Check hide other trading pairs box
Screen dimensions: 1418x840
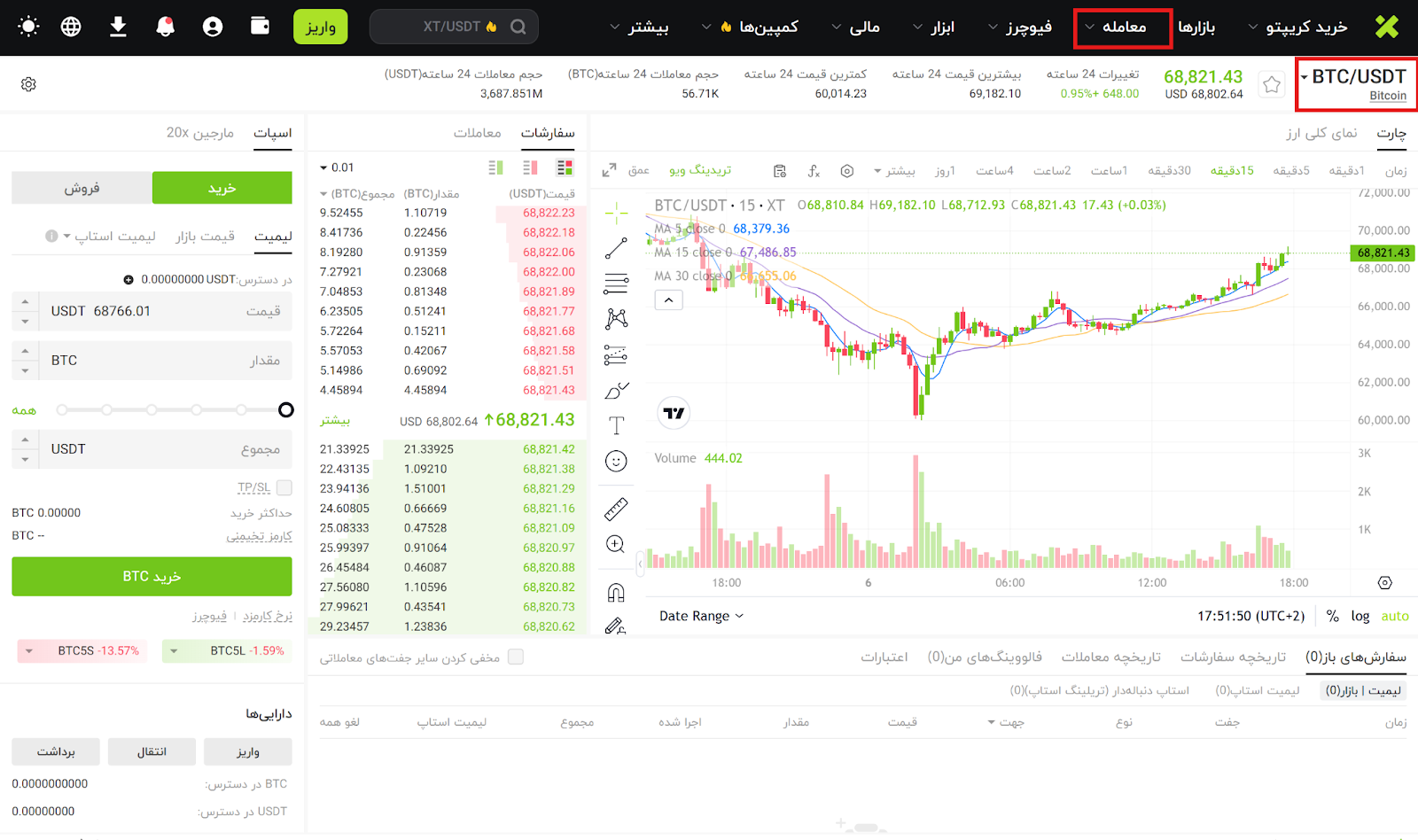[516, 657]
